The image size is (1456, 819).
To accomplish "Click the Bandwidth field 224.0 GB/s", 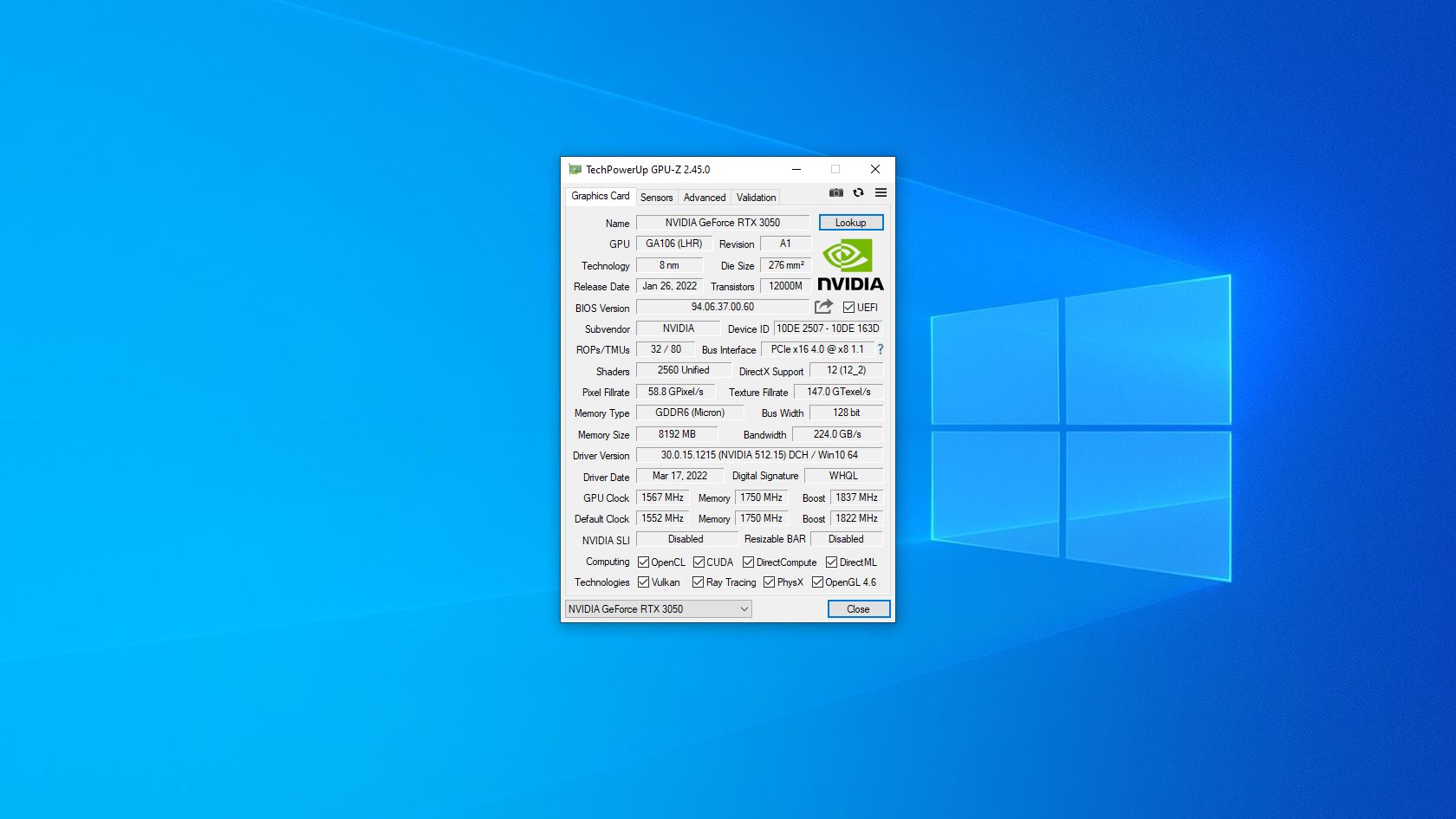I will [837, 434].
